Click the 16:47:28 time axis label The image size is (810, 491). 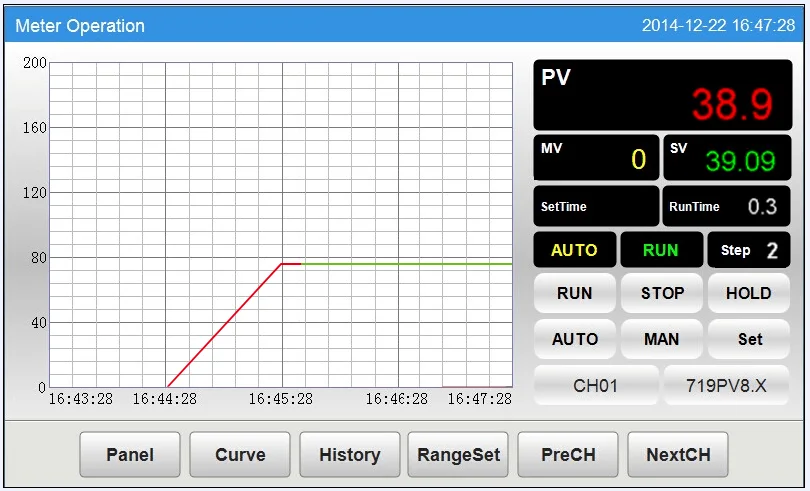[x=479, y=399]
